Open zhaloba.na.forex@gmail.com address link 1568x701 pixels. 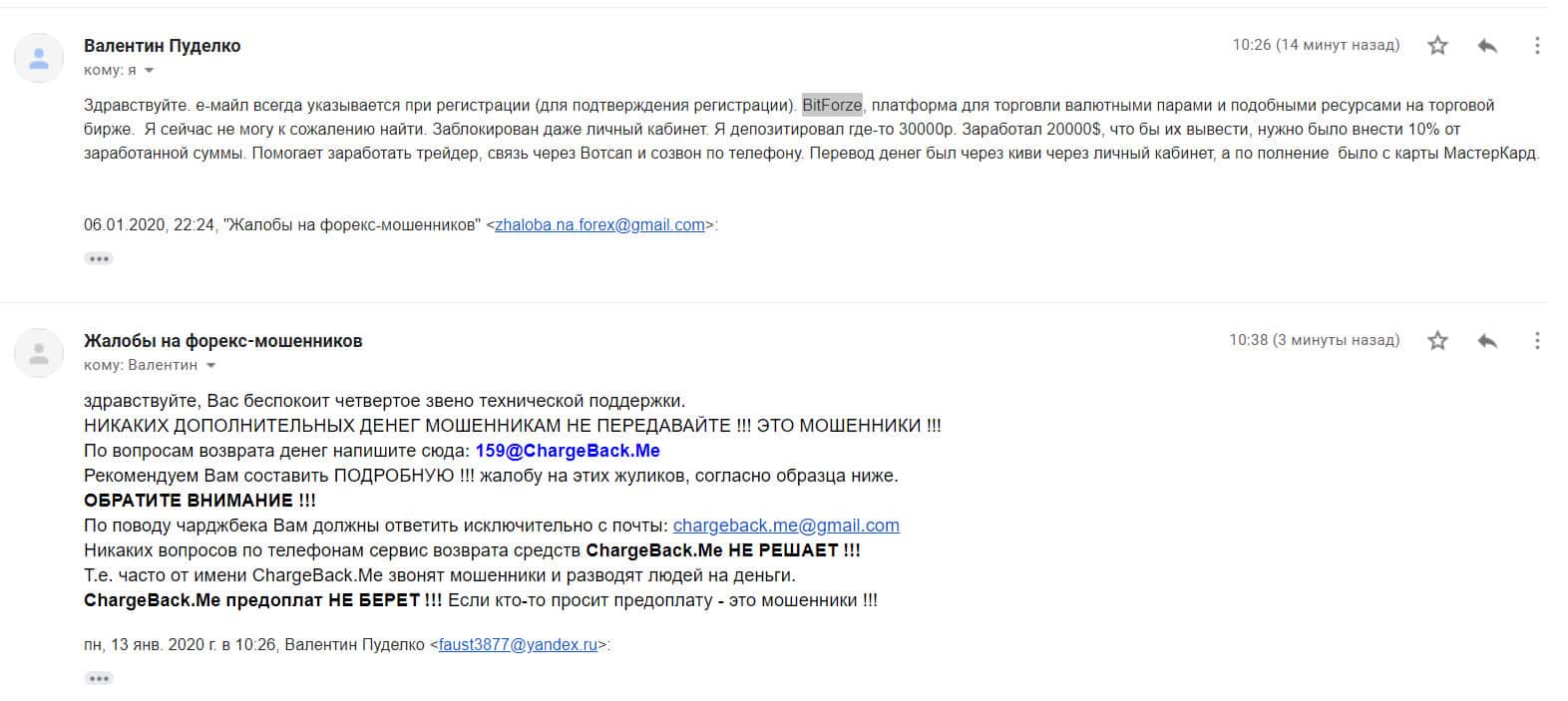[x=600, y=225]
